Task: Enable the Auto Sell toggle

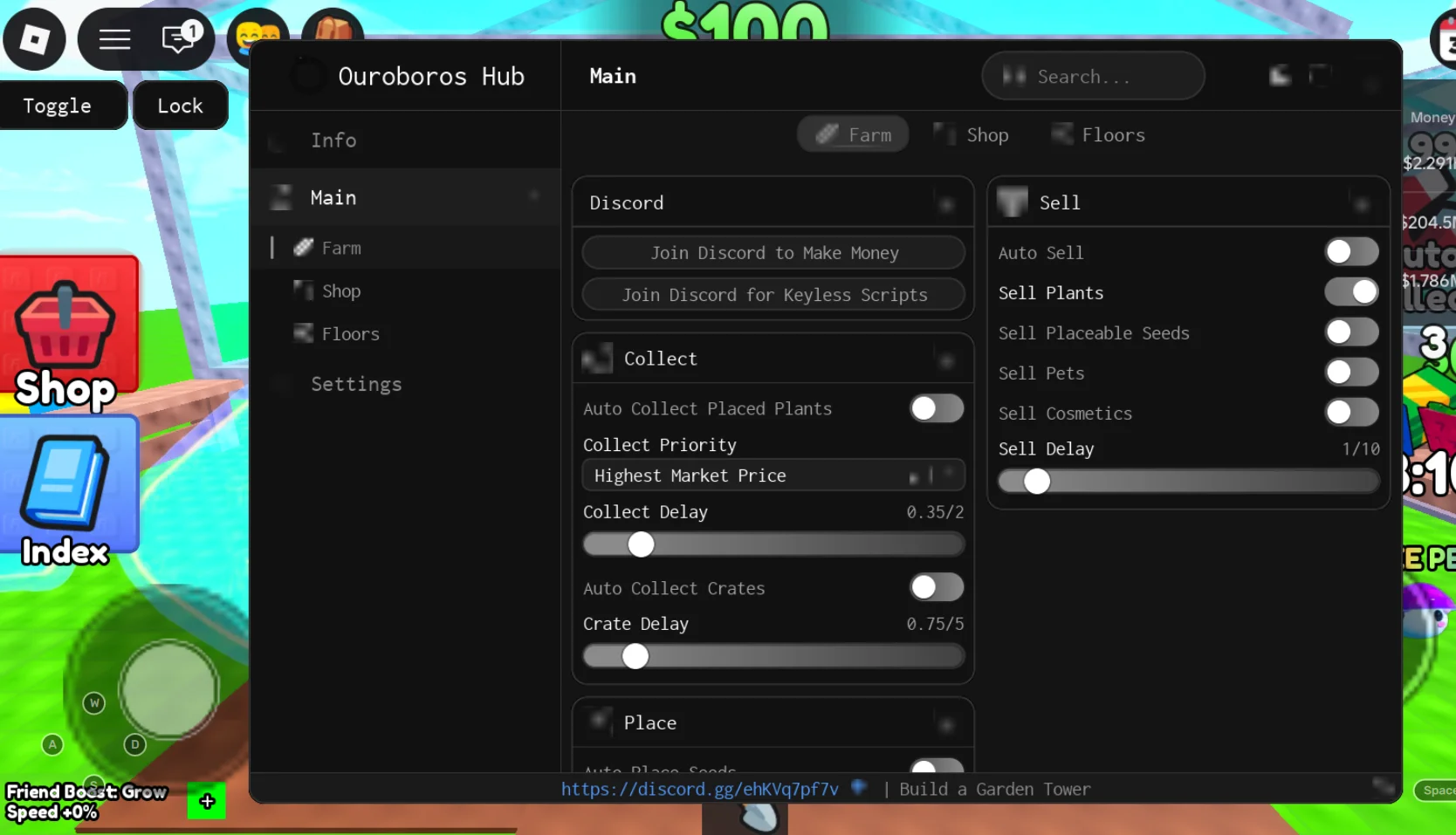Action: pyautogui.click(x=1351, y=252)
